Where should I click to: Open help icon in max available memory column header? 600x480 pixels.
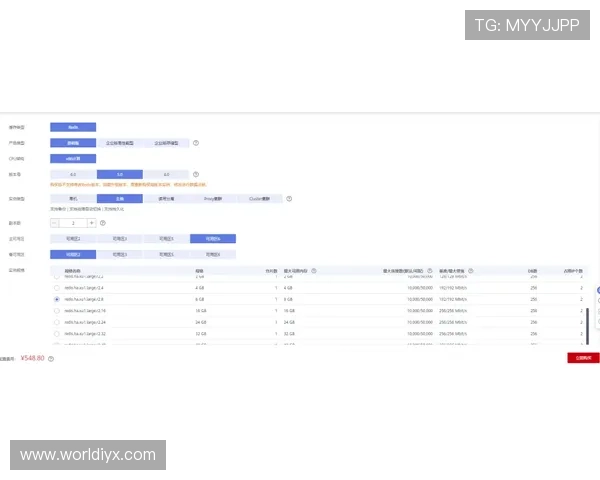[314, 271]
